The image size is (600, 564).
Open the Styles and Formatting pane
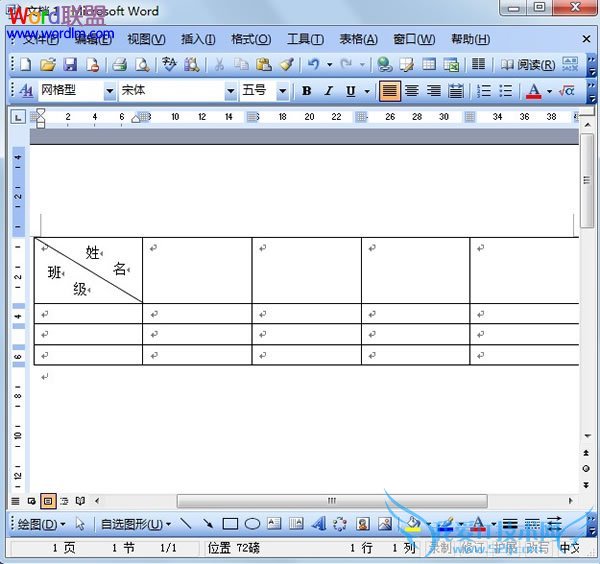pos(26,91)
